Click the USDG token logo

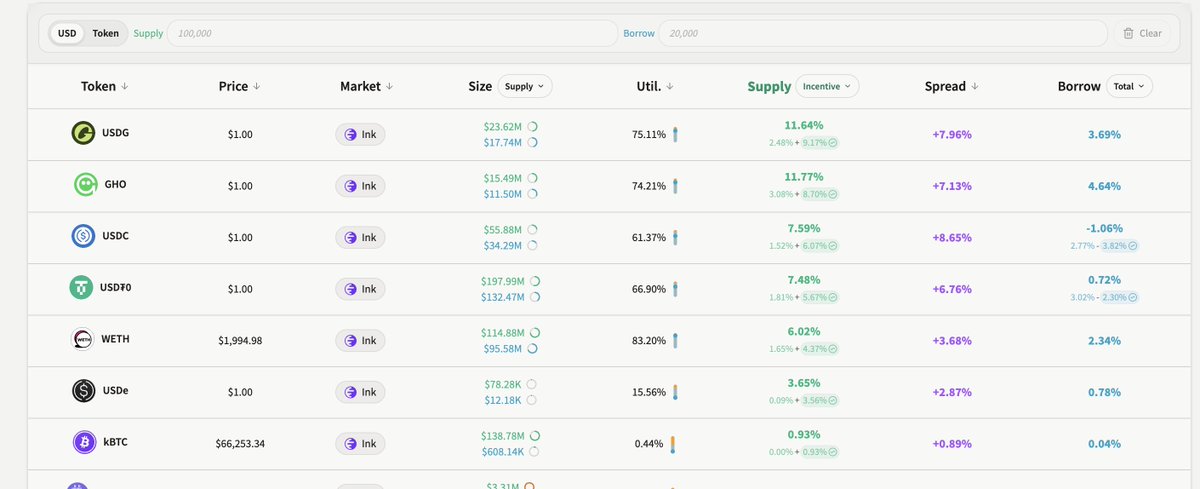pos(83,133)
